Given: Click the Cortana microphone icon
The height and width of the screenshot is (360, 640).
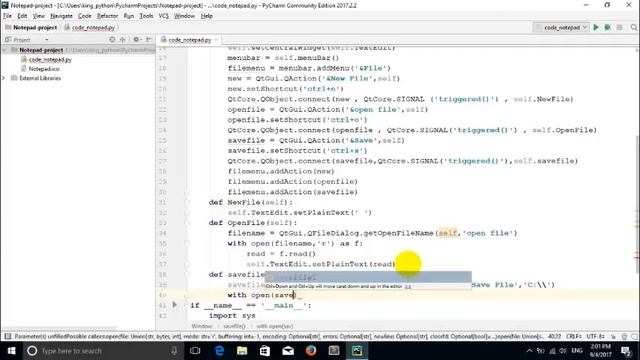Looking at the screenshot, I should (x=174, y=351).
